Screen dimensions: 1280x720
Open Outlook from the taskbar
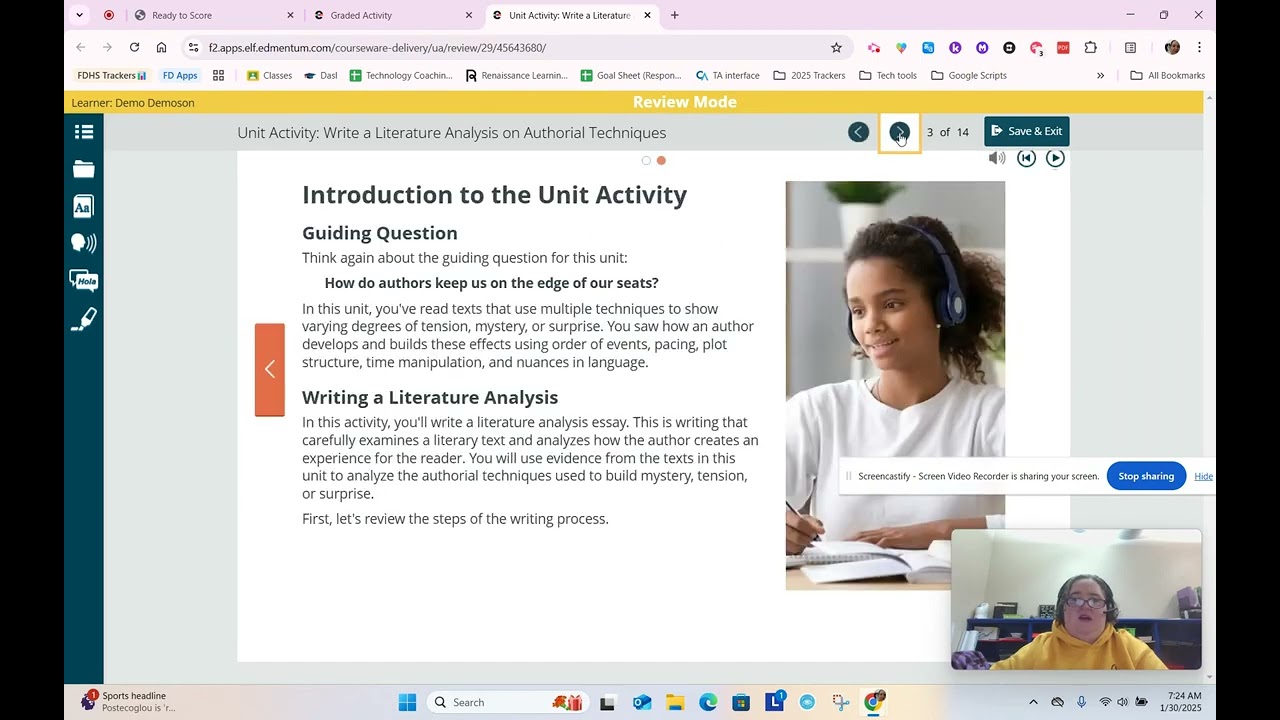point(641,702)
